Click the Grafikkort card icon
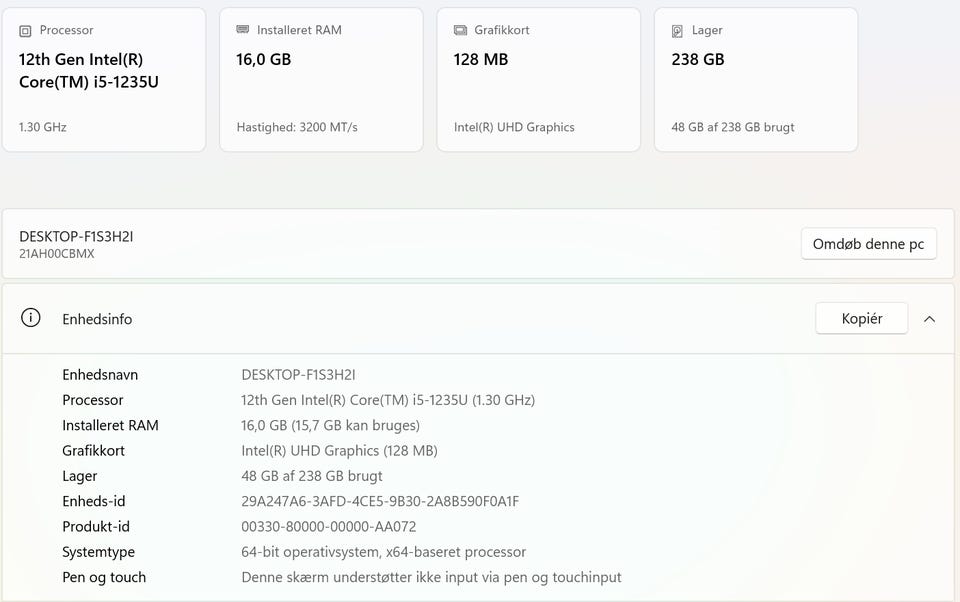This screenshot has width=960, height=602. pyautogui.click(x=460, y=30)
